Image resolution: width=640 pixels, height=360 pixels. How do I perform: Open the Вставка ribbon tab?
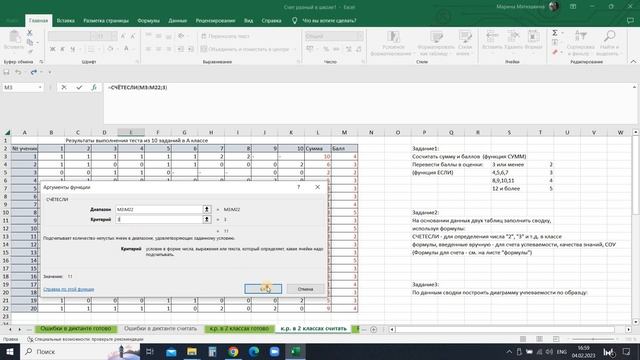click(66, 20)
